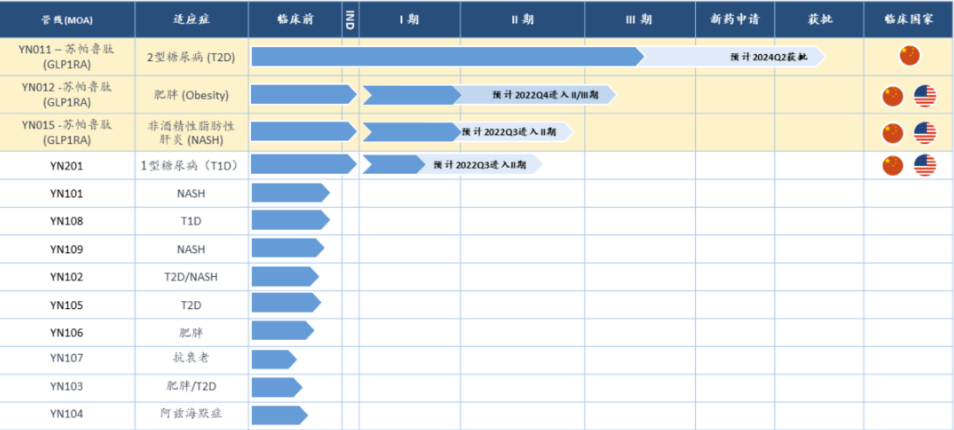The width and height of the screenshot is (954, 430).
Task: Click the China flag in YN201 row
Action: [893, 165]
